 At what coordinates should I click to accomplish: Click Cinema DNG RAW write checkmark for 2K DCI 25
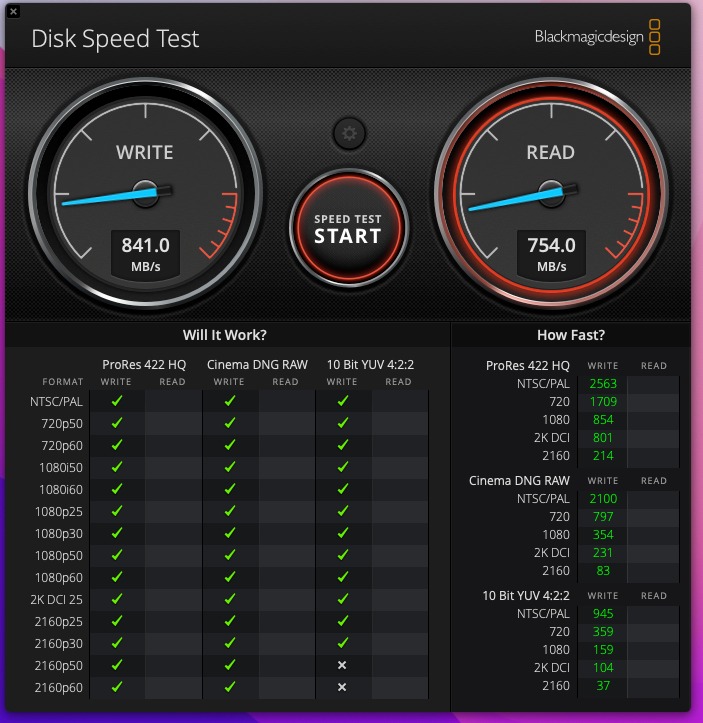coord(230,599)
